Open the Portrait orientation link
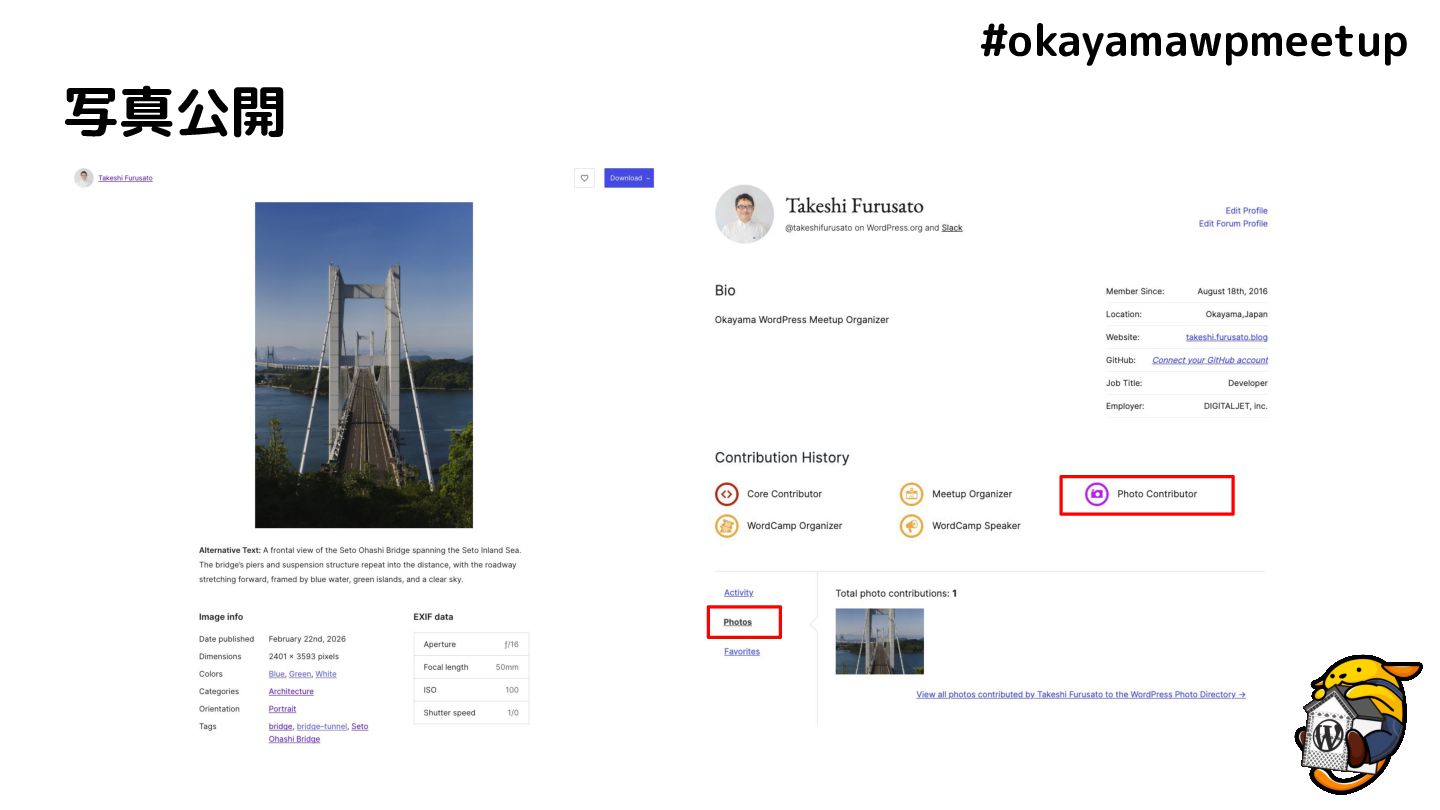The image size is (1440, 810). tap(282, 709)
